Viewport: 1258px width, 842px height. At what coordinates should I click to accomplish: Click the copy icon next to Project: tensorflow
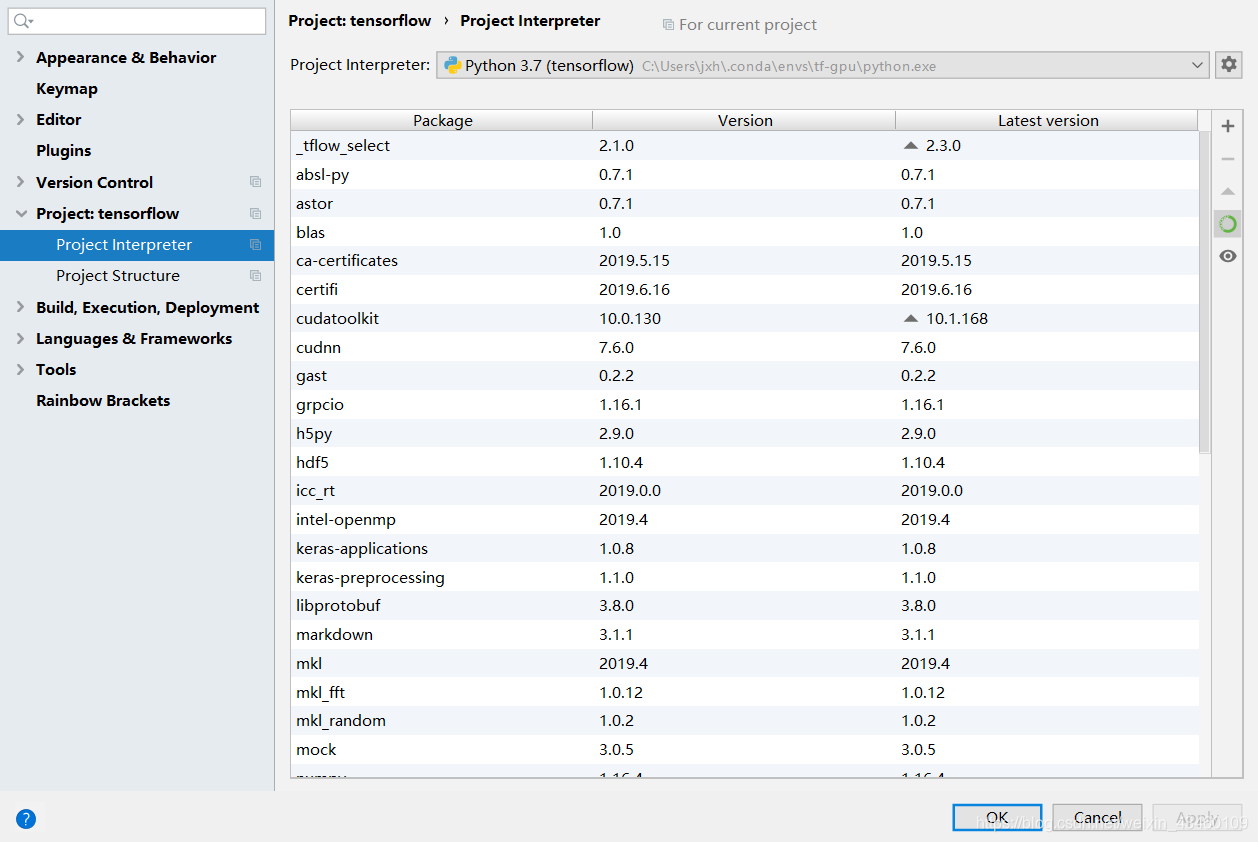[x=255, y=213]
